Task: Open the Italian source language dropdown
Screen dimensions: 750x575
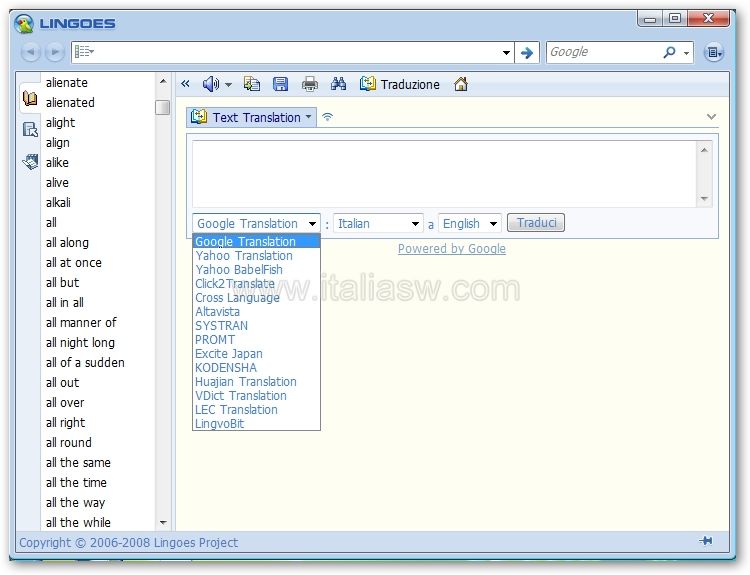Action: click(378, 223)
